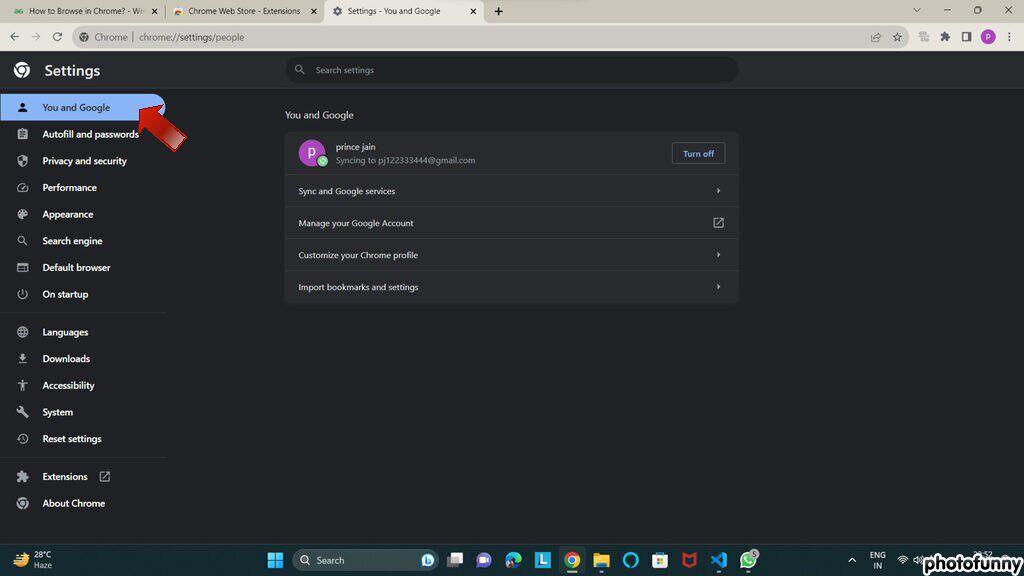Close the Chrome Web Store tab
This screenshot has height=576, width=1024.
click(313, 11)
